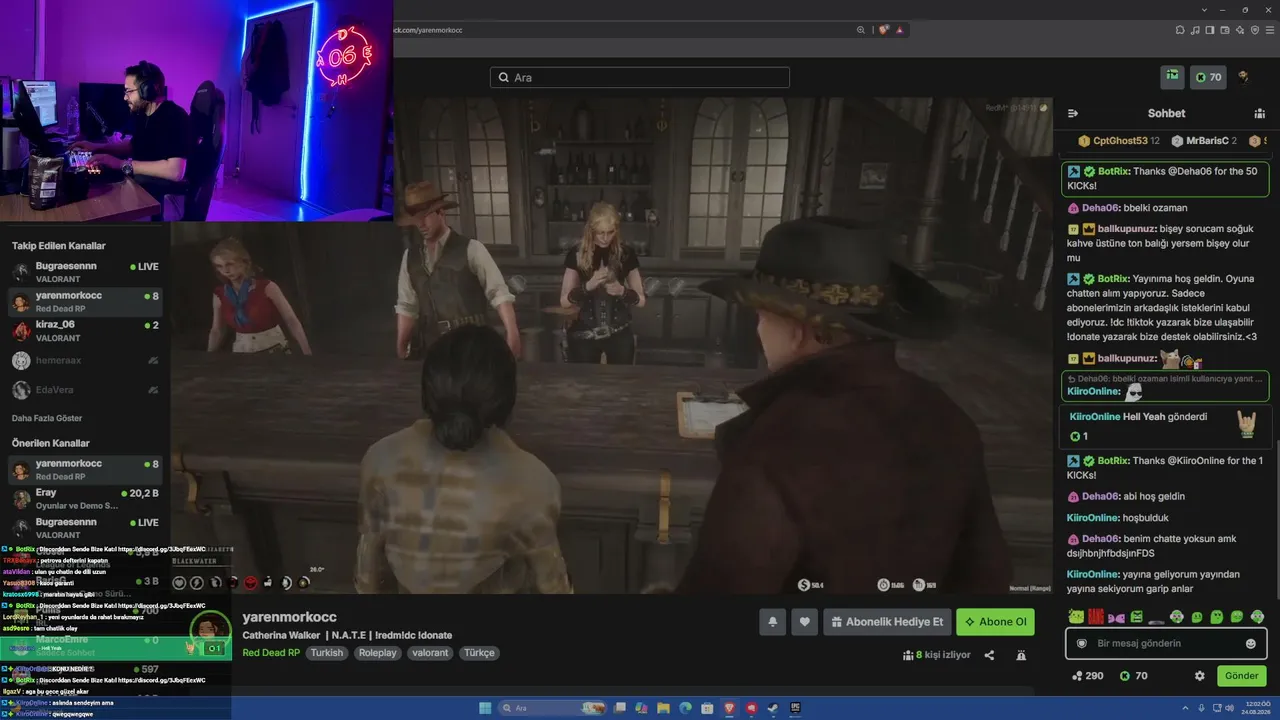Click Deha06 username in 'bbelki ozaman' message
The height and width of the screenshot is (720, 1280).
click(1099, 208)
